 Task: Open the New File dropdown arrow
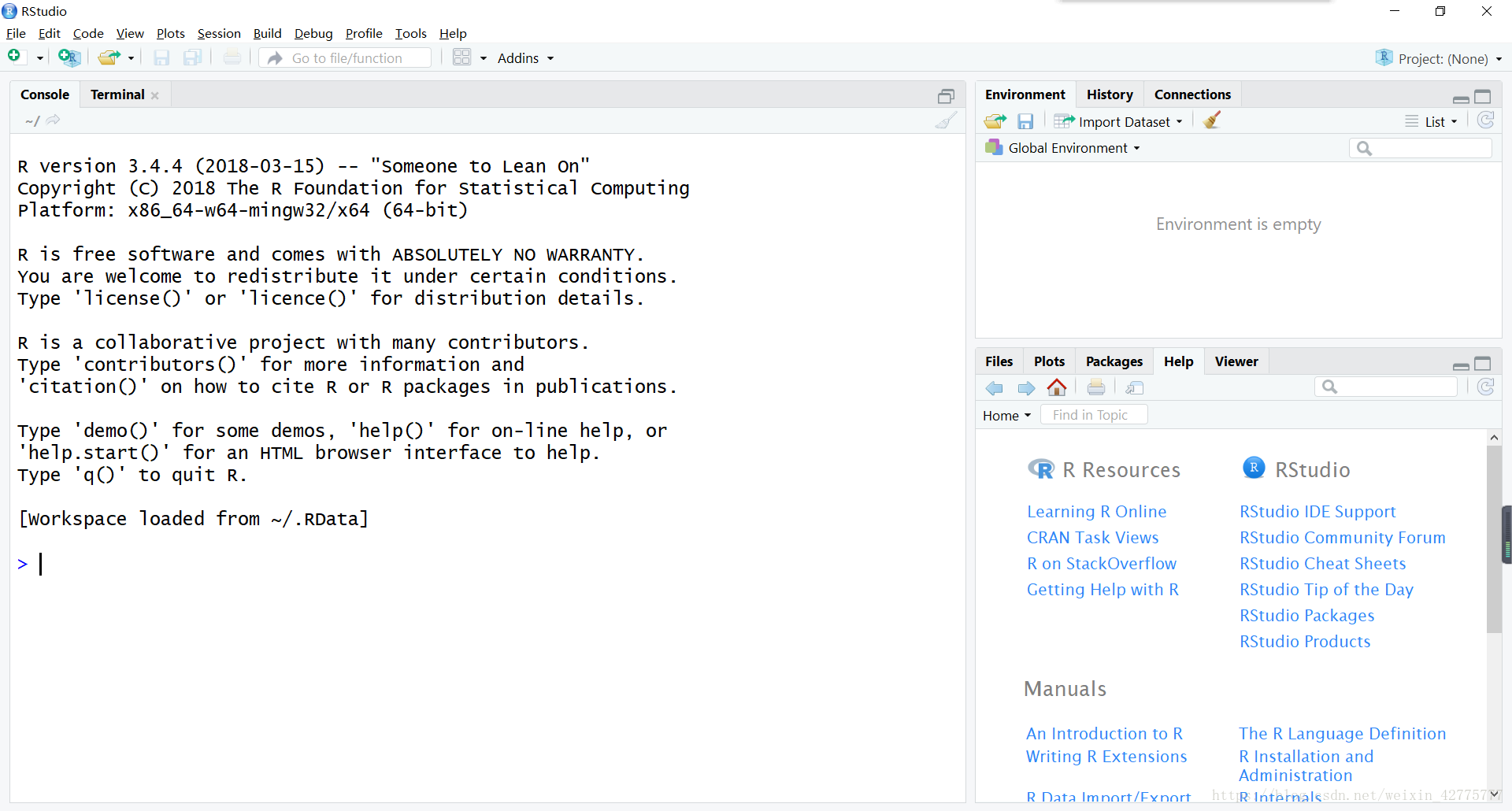click(40, 58)
